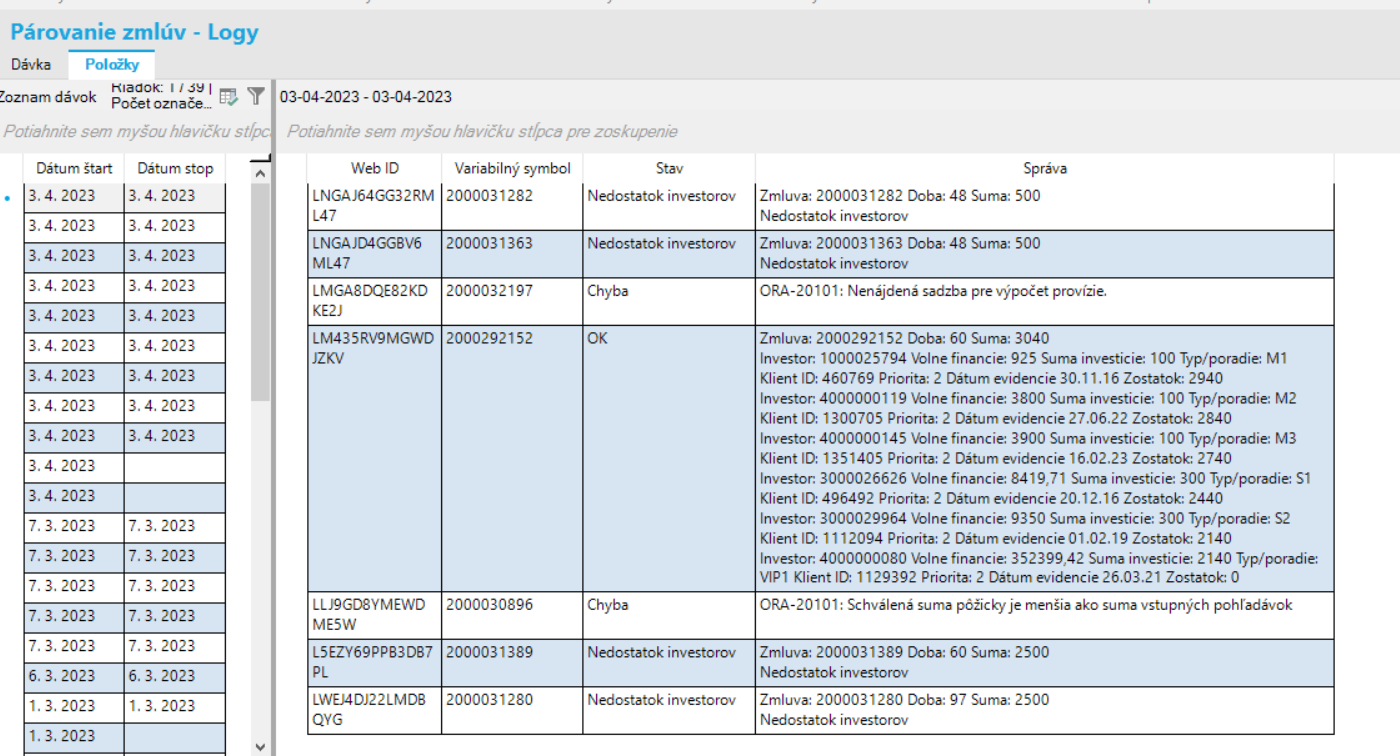
Task: Click Nedostatok investorov status in row 2000031282
Action: [x=669, y=206]
